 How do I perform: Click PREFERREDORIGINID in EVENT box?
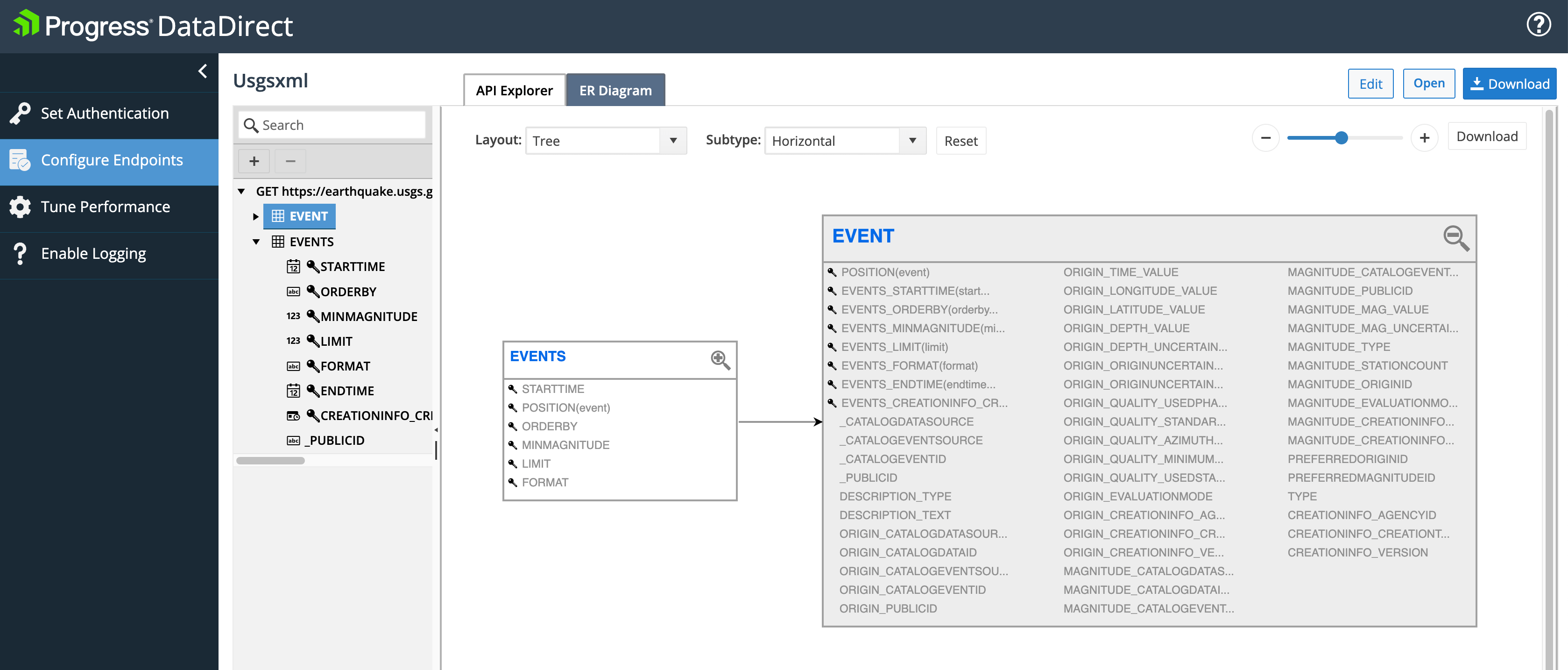point(1347,459)
